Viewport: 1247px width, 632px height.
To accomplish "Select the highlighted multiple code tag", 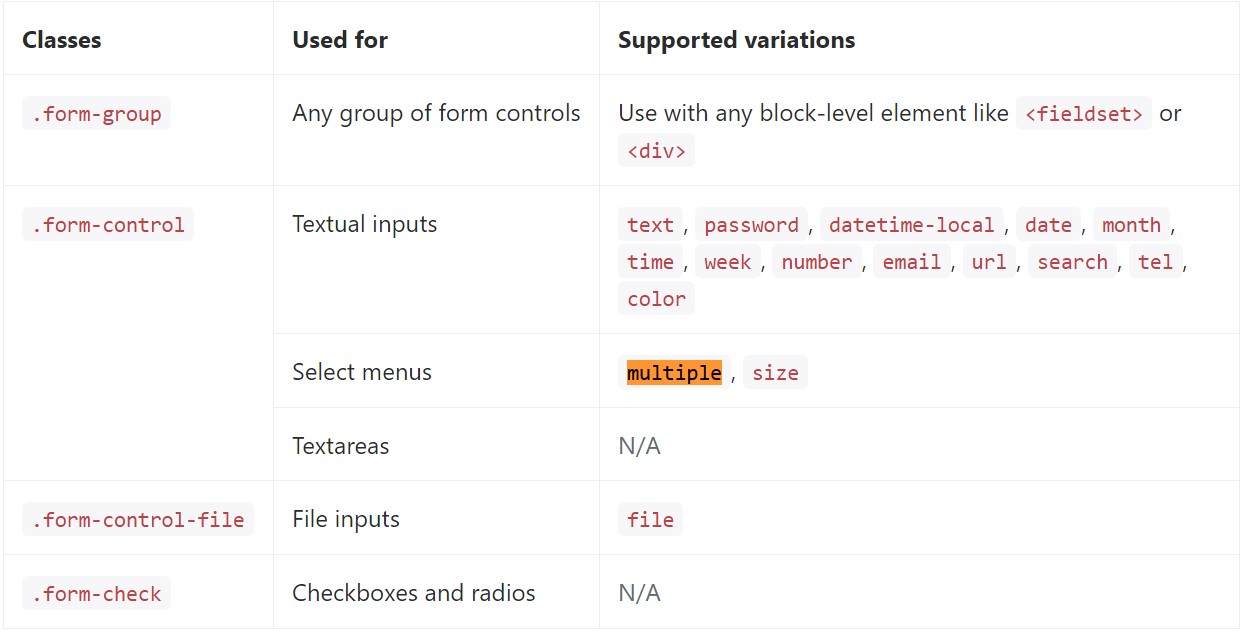I will (674, 373).
